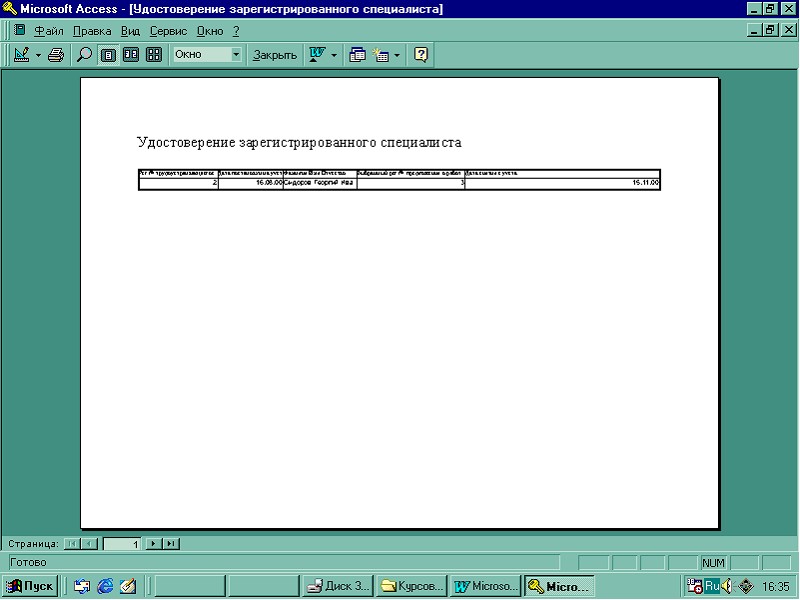The image size is (800, 600).
Task: Select Multiple Pages preview mode
Action: click(x=154, y=55)
